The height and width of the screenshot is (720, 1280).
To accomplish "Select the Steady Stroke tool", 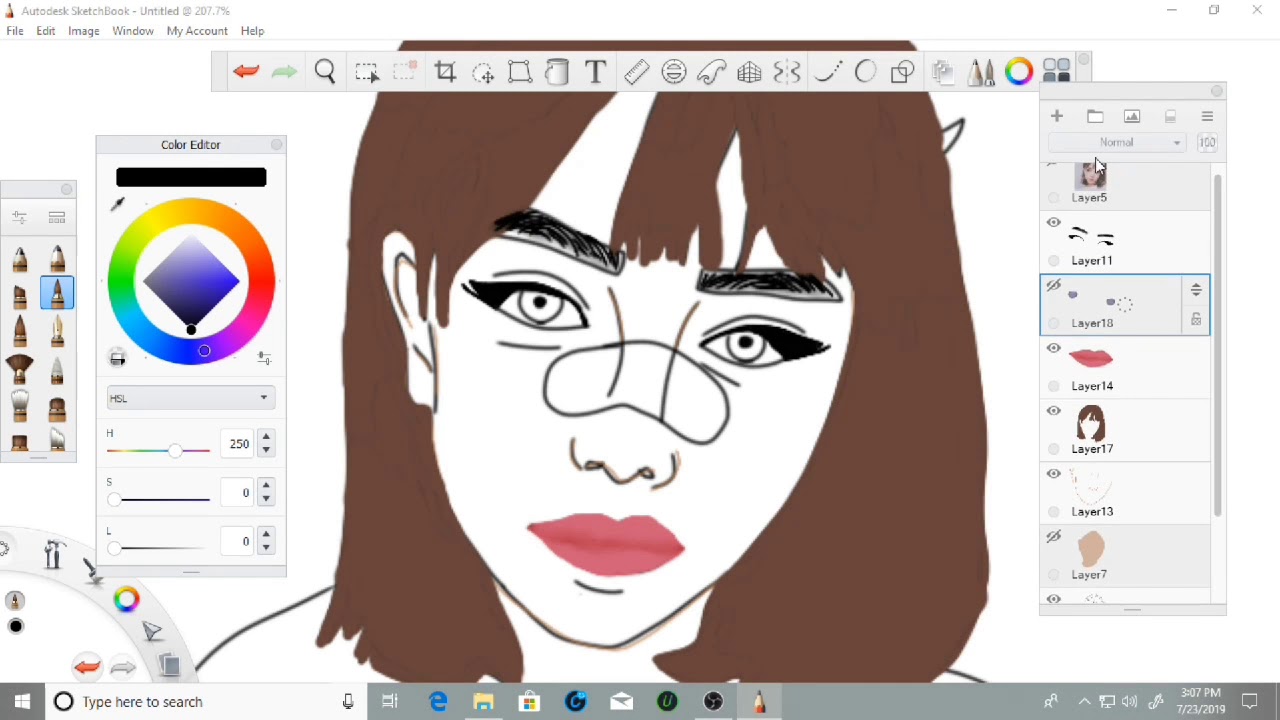I will [x=827, y=72].
